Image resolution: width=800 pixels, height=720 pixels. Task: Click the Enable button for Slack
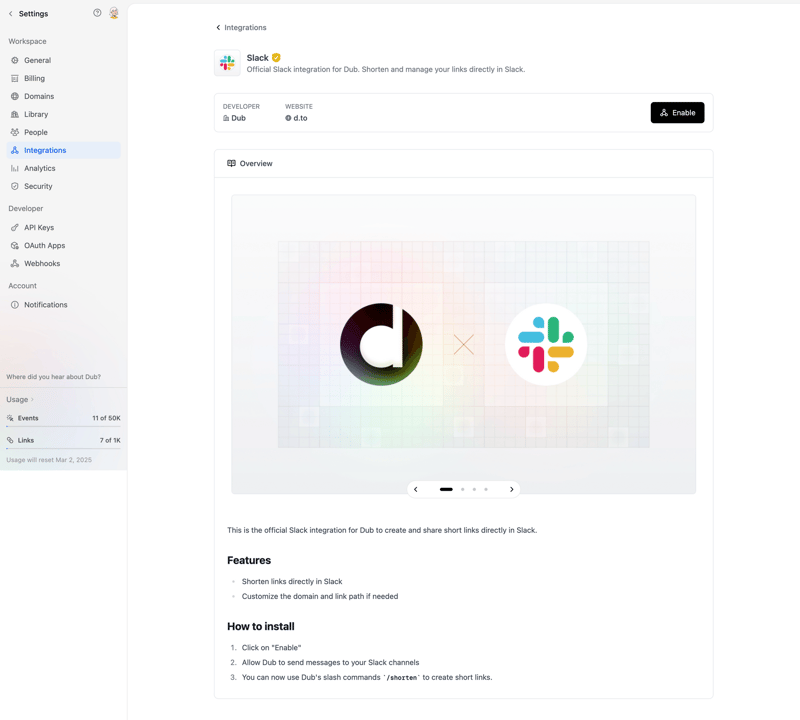[677, 112]
